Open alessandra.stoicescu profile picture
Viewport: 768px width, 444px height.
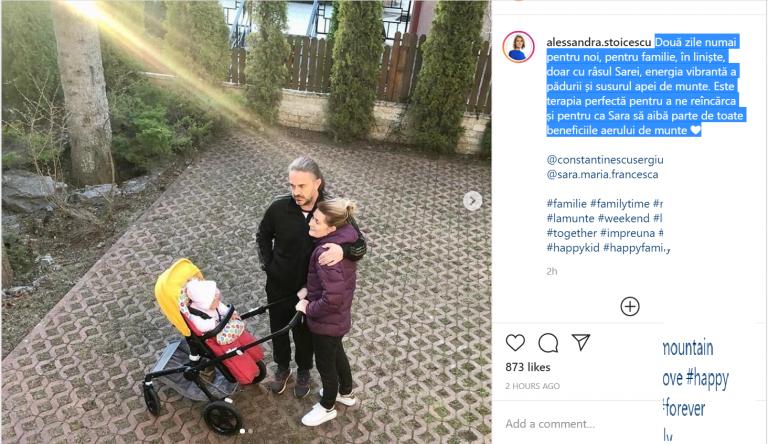(x=518, y=47)
